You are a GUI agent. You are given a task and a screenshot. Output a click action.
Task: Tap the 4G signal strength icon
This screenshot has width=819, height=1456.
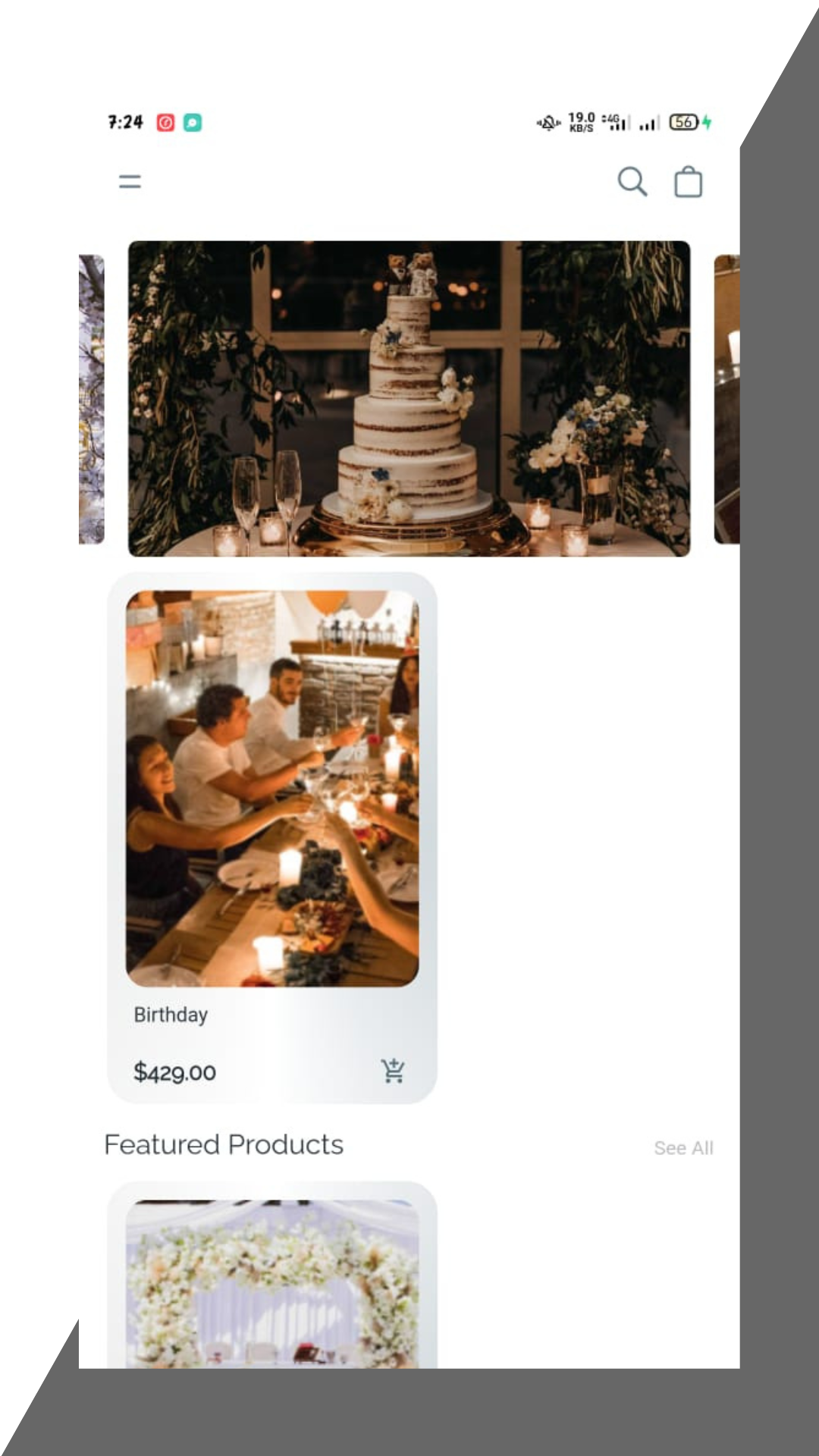[616, 122]
